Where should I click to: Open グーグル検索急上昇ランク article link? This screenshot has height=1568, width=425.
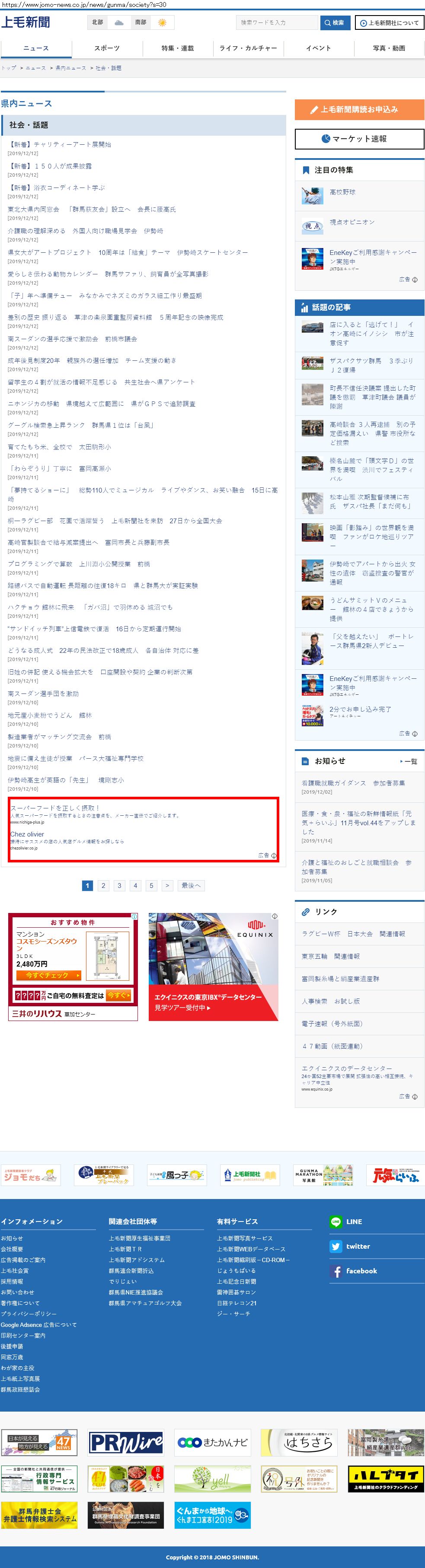click(x=80, y=426)
